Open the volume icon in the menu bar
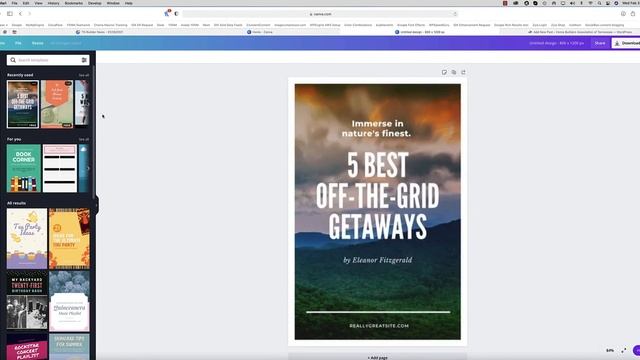The height and width of the screenshot is (360, 640). click(x=572, y=3)
